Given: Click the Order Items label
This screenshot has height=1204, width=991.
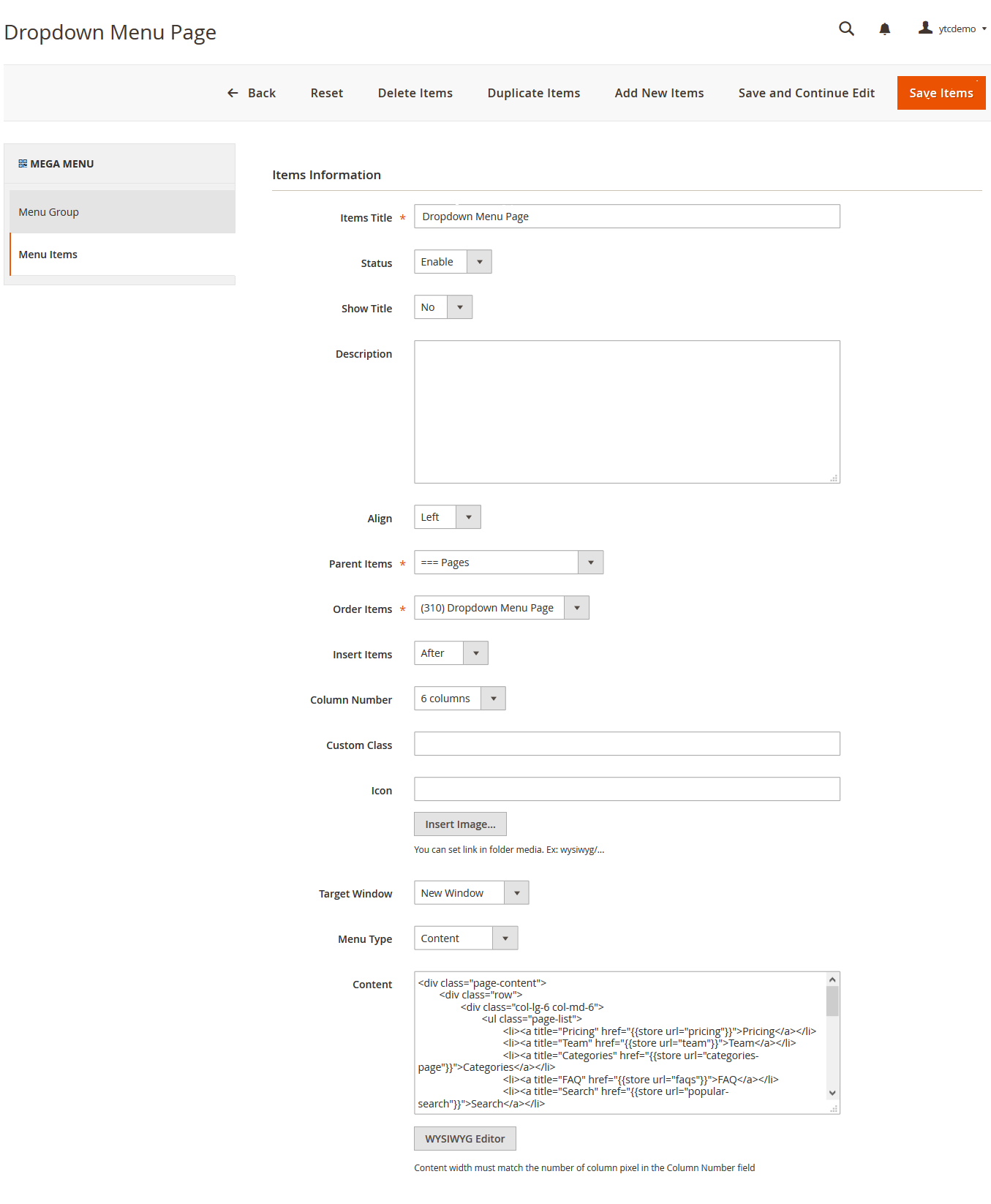Looking at the screenshot, I should [x=363, y=609].
